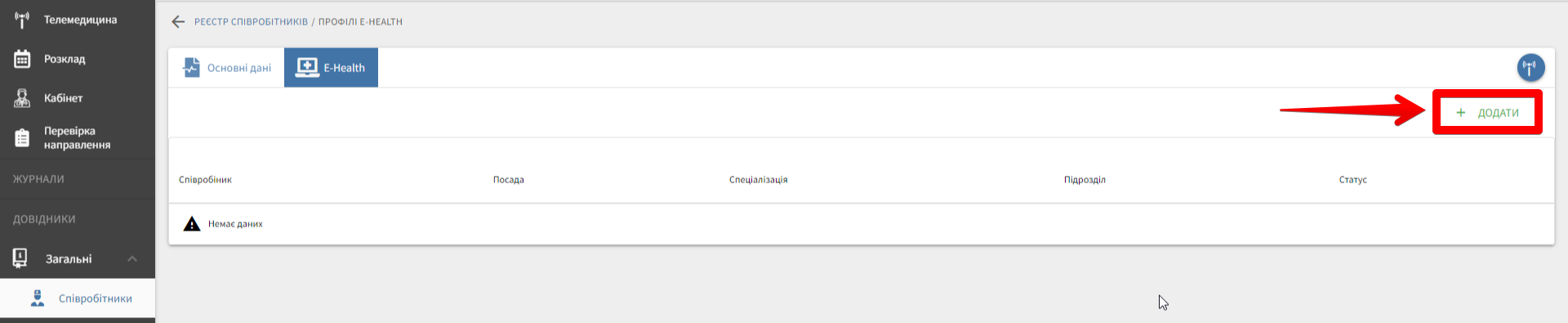Open Телемедицина antenna icon in sidebar
1568x323 pixels.
[x=22, y=20]
